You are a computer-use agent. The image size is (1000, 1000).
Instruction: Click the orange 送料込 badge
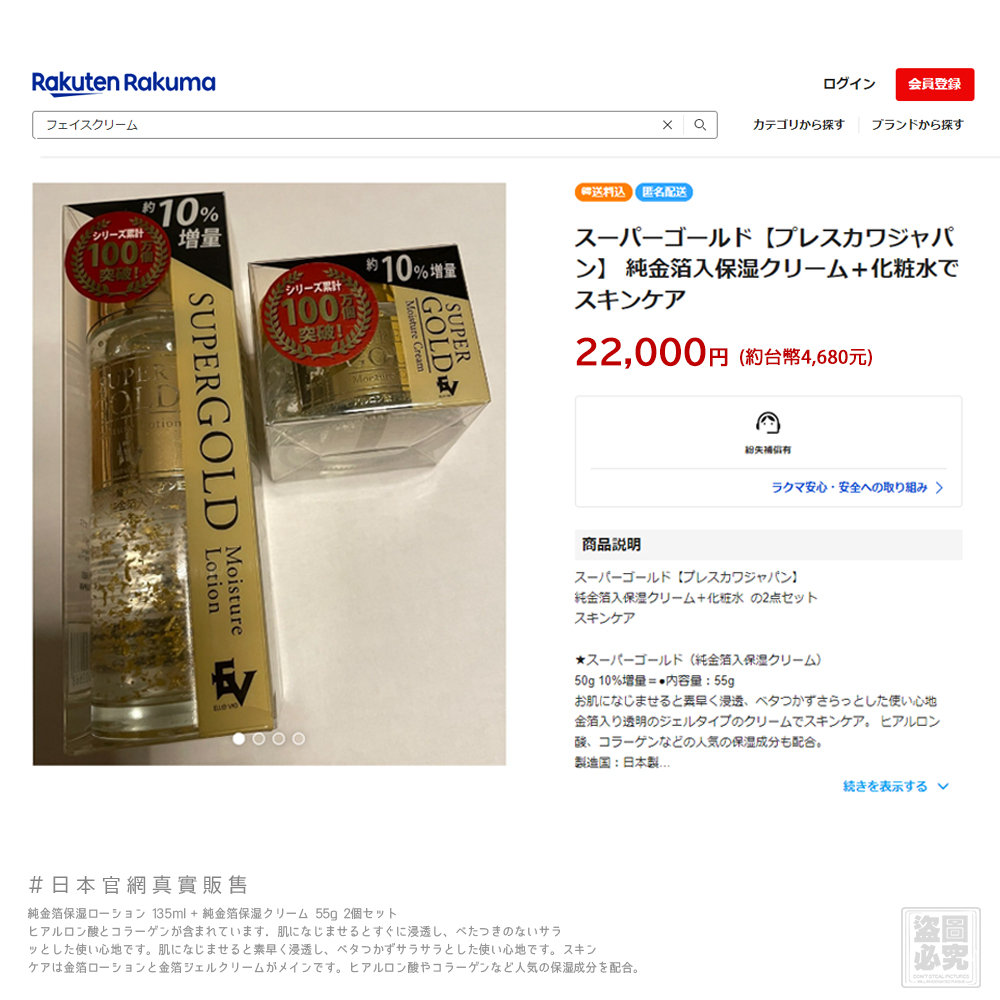coord(603,192)
